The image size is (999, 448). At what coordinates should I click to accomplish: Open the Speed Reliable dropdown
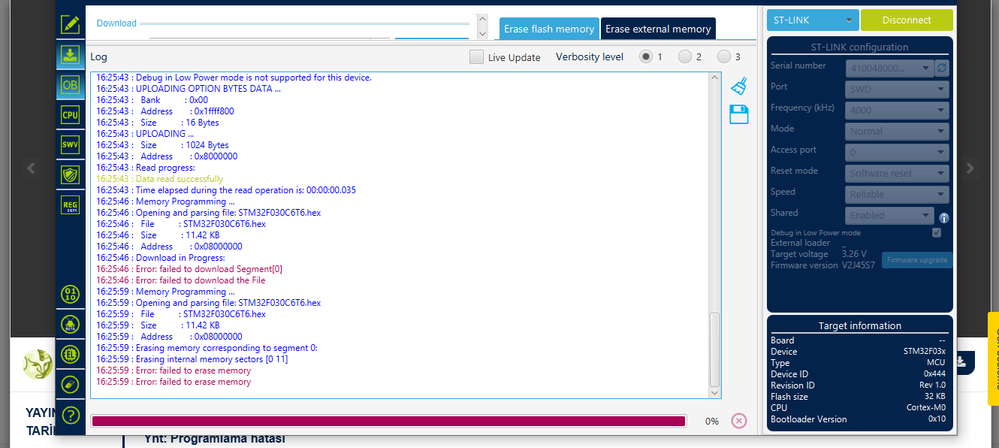point(897,194)
